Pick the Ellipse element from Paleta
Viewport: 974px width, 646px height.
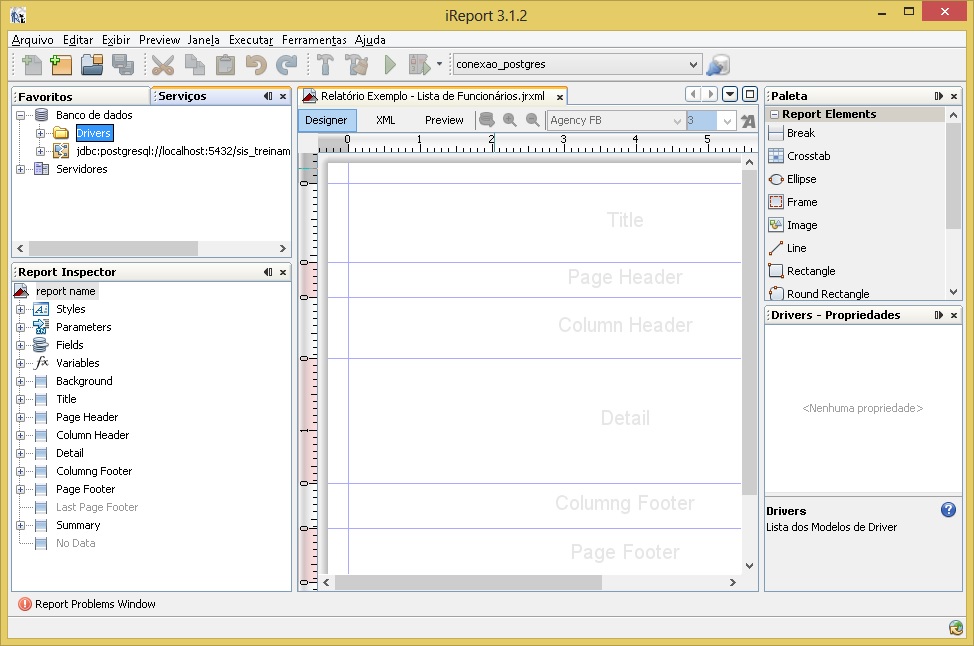(800, 179)
